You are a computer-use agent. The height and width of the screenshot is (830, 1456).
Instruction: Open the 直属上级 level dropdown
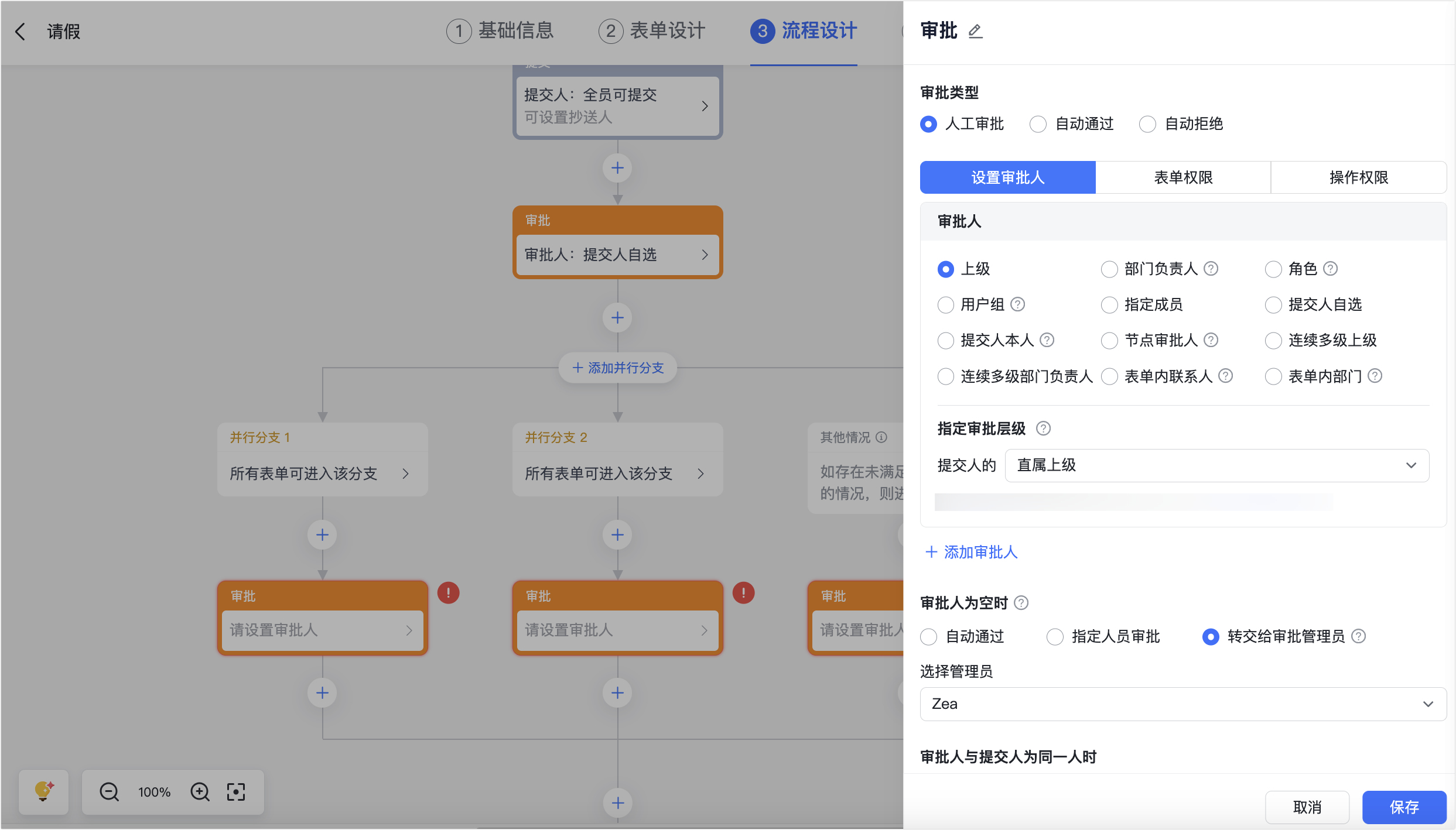(x=1217, y=466)
